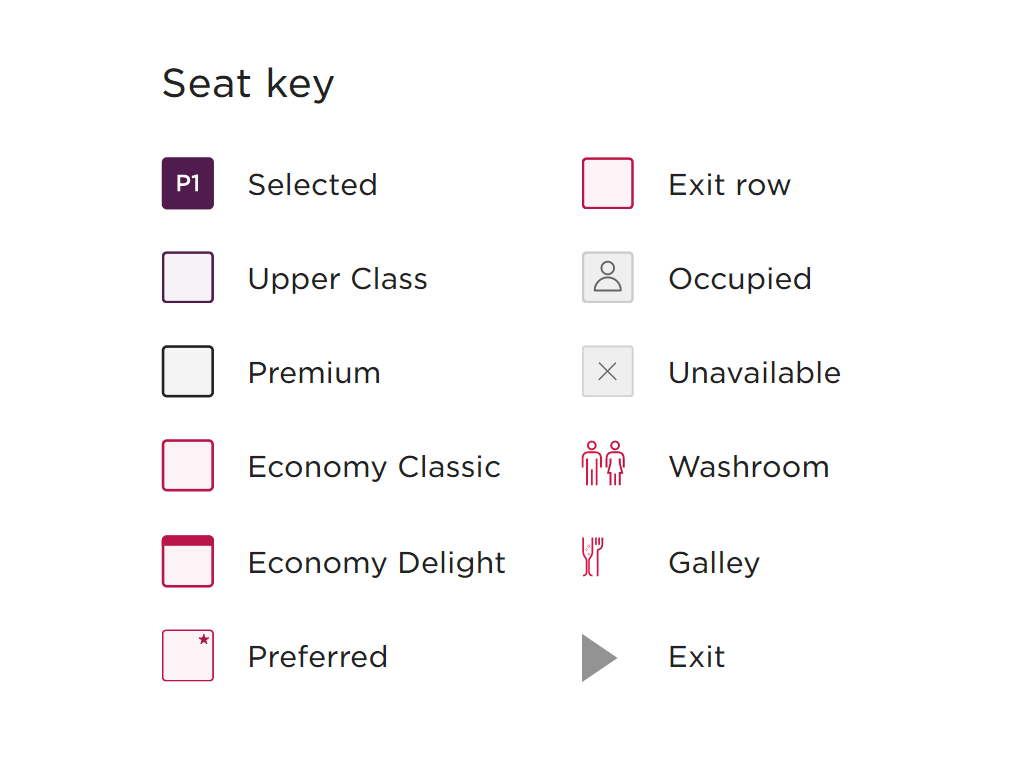Click the Washroom icon in the seat key
This screenshot has width=1024, height=768.
point(604,464)
